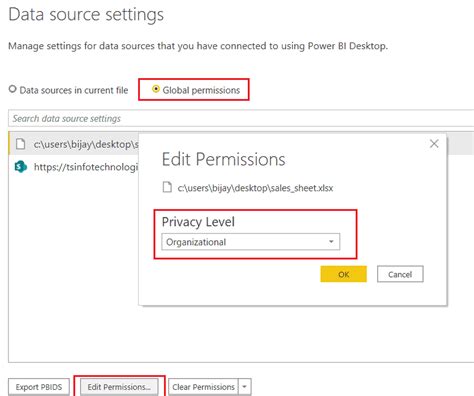Click the SharePoint icon in source list
This screenshot has width=474, height=396.
pos(21,167)
